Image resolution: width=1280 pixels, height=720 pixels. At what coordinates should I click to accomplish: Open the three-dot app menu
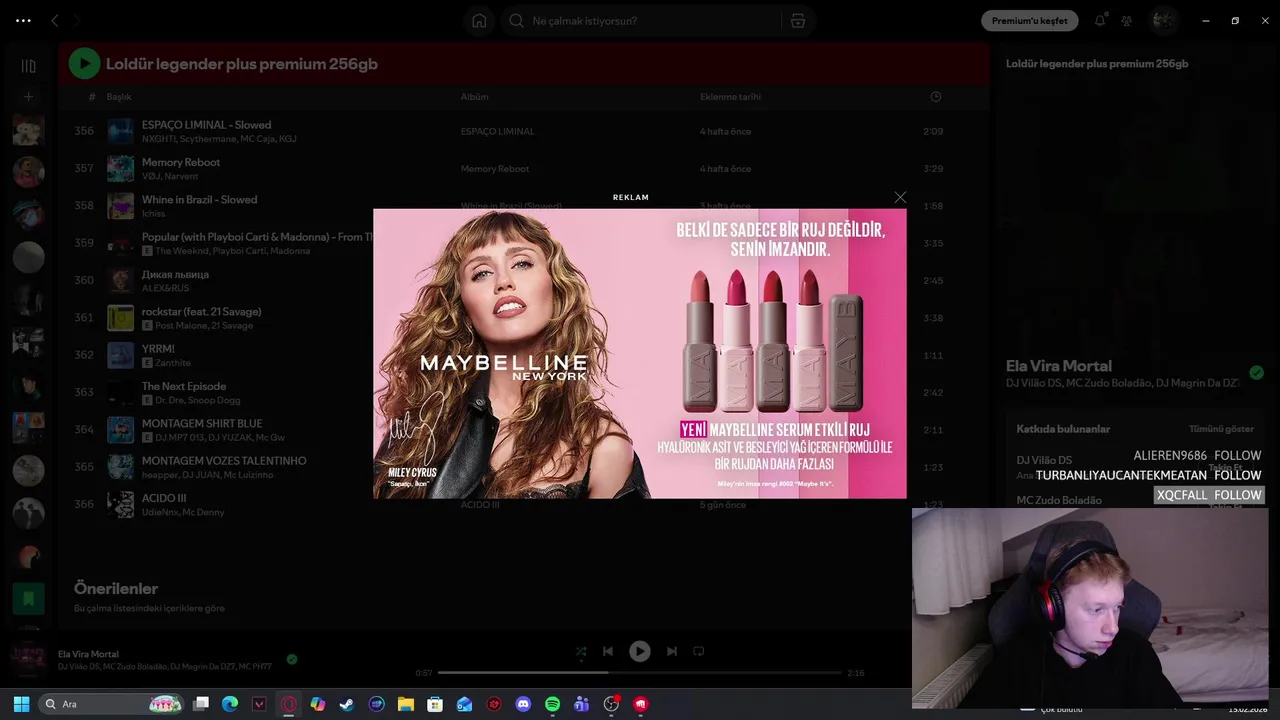pyautogui.click(x=23, y=20)
